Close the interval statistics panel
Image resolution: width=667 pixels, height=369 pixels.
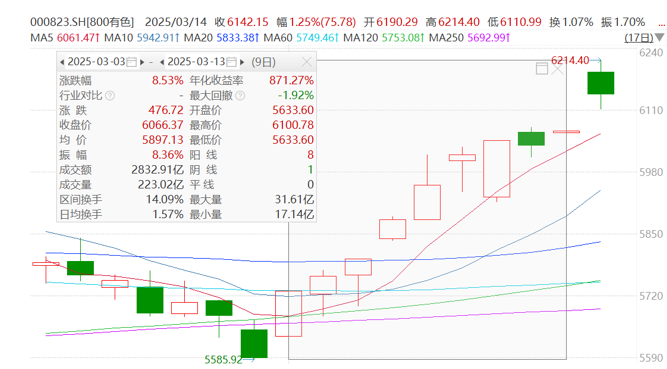tap(307, 62)
